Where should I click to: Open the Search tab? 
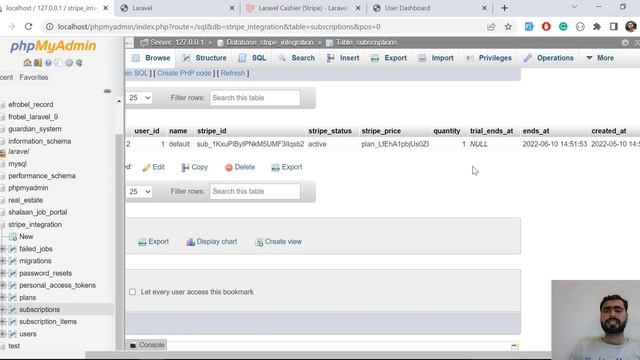click(297, 58)
